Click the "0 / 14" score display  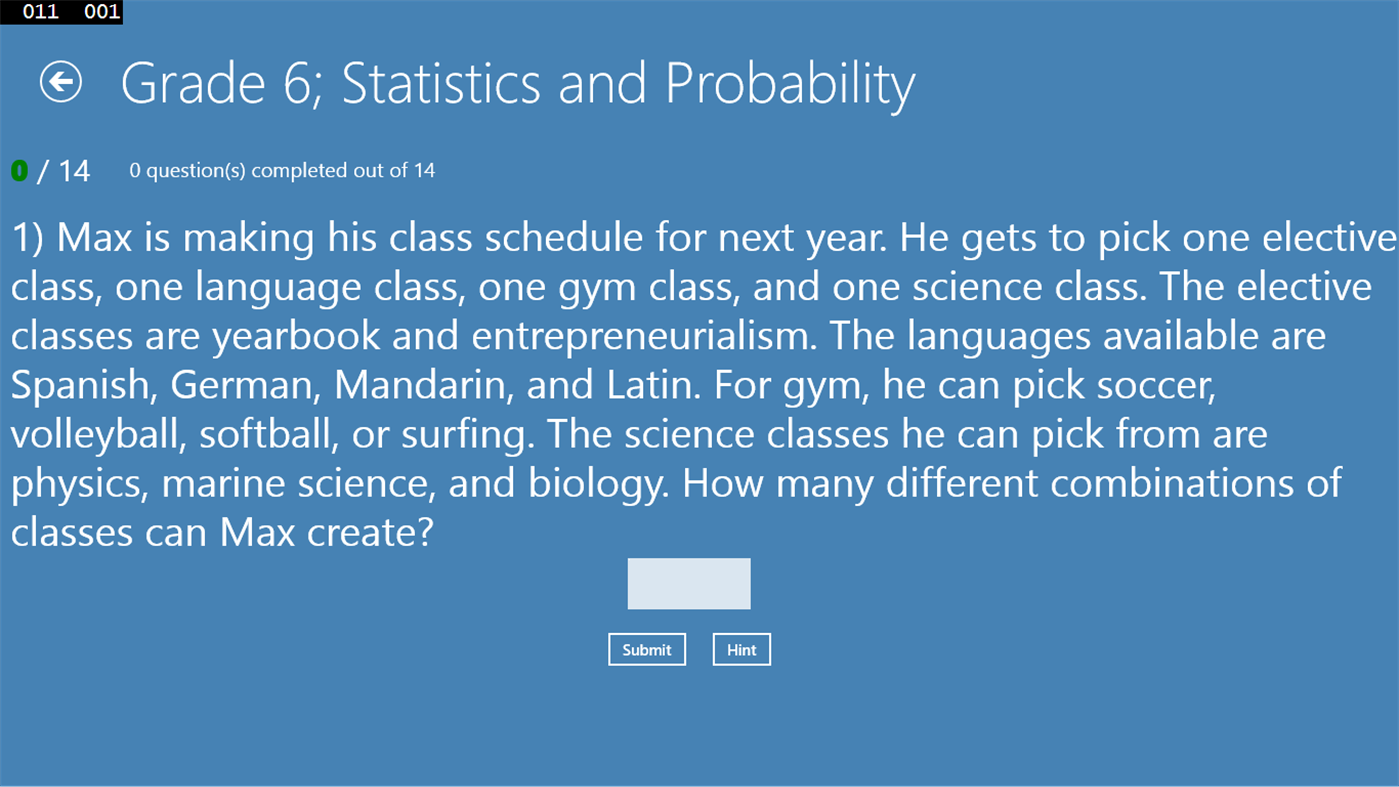tap(50, 169)
